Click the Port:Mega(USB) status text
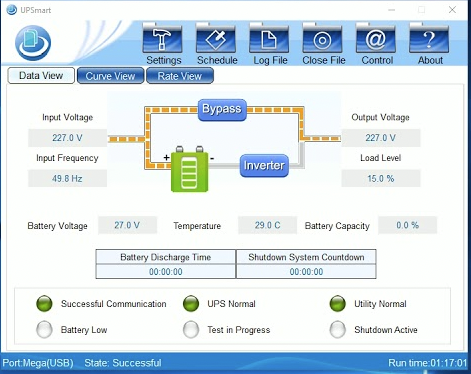The height and width of the screenshot is (374, 471). (x=38, y=363)
